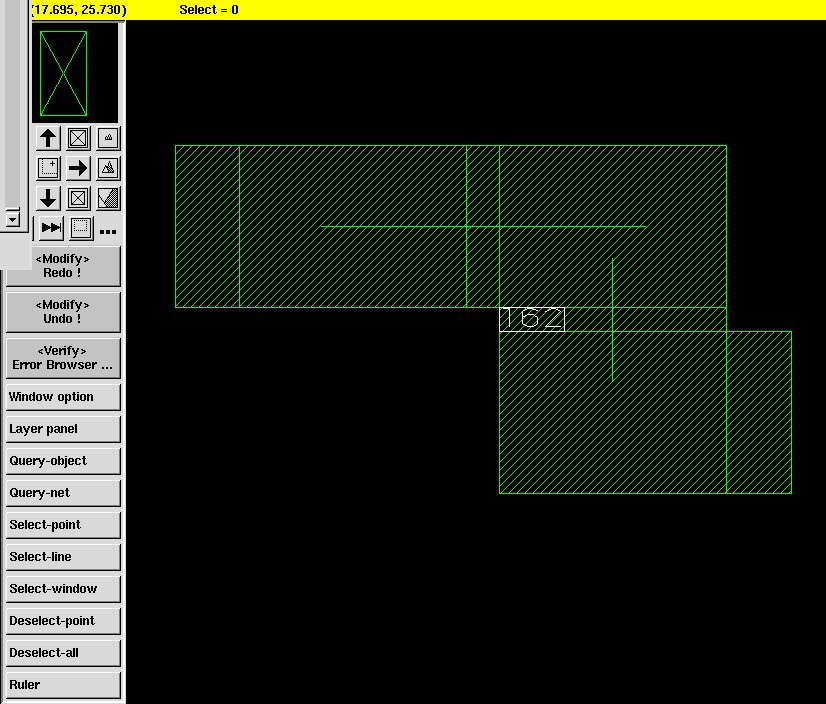The image size is (826, 704).
Task: Click the pan right arrow icon
Action: click(x=78, y=168)
